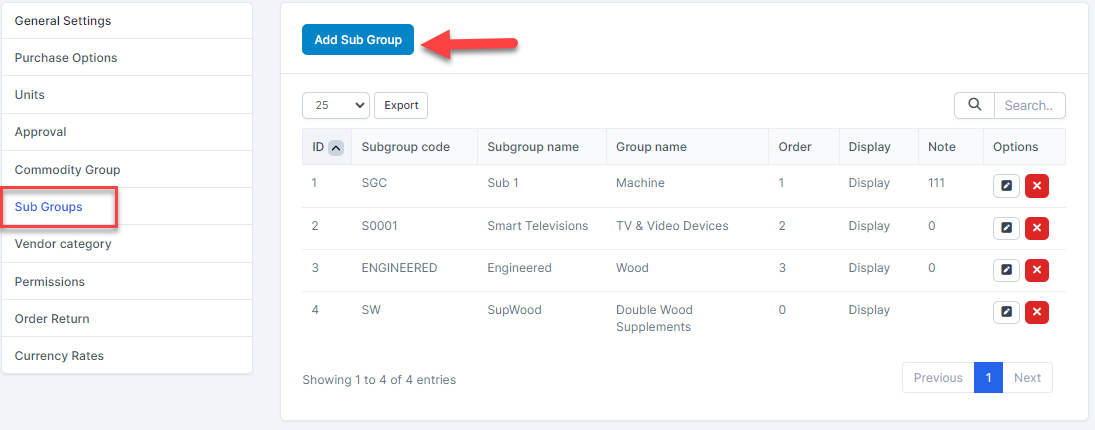Select Vendor category in sidebar
1095x430 pixels.
point(63,244)
